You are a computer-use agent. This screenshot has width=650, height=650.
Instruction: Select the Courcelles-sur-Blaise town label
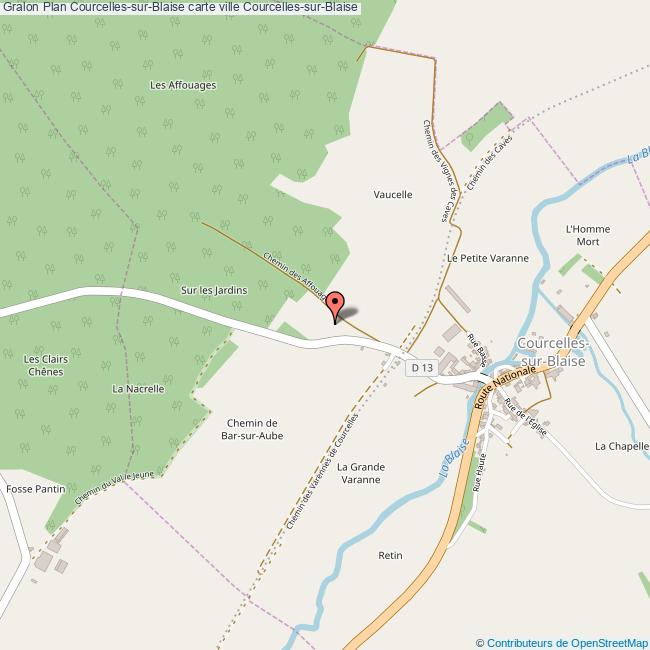(552, 352)
